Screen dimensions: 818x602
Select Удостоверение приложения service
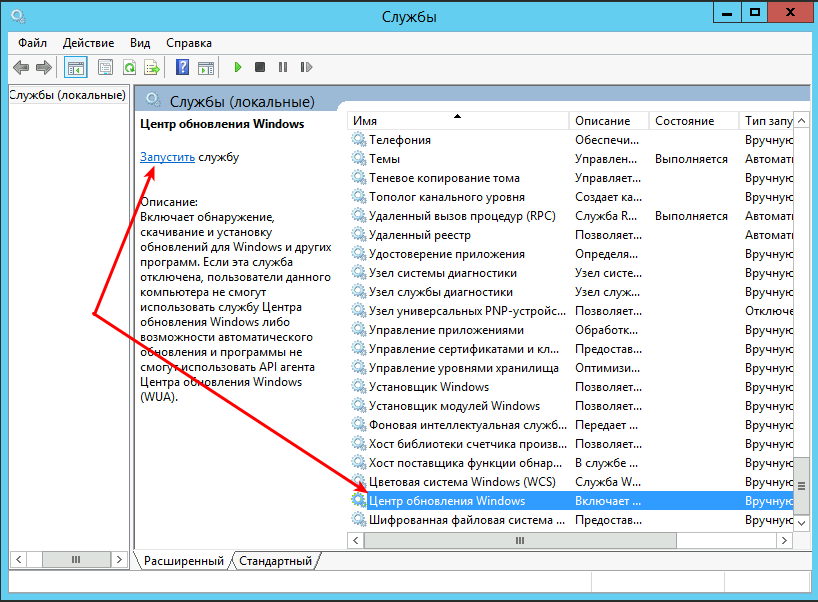tap(571, 254)
